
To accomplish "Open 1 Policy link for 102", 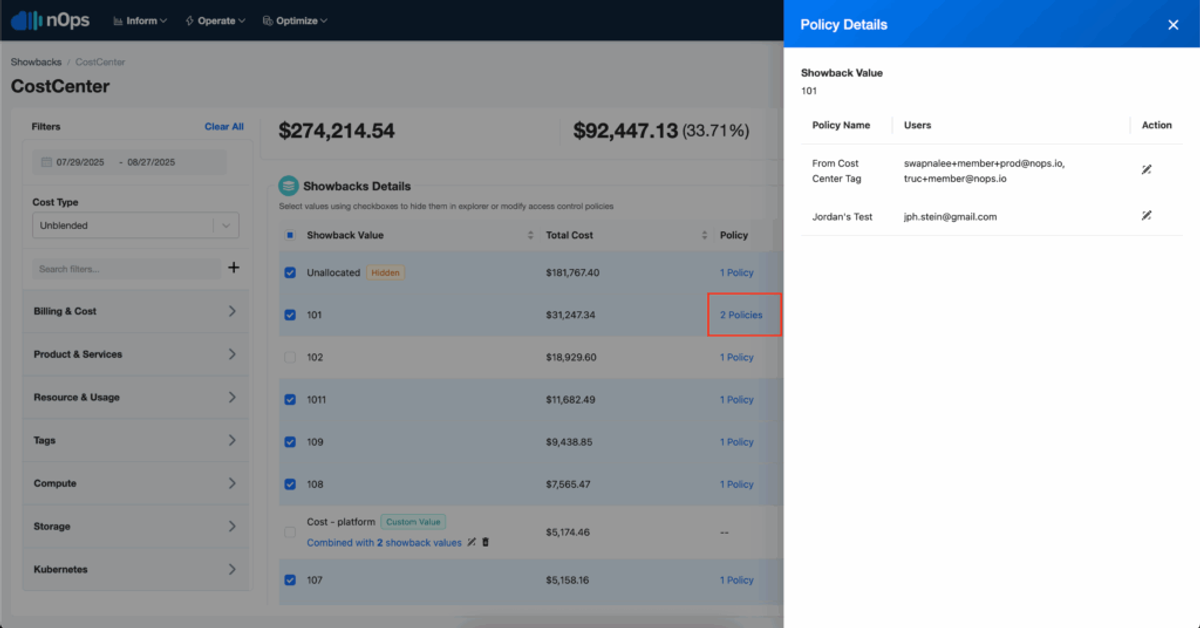I will tap(737, 357).
